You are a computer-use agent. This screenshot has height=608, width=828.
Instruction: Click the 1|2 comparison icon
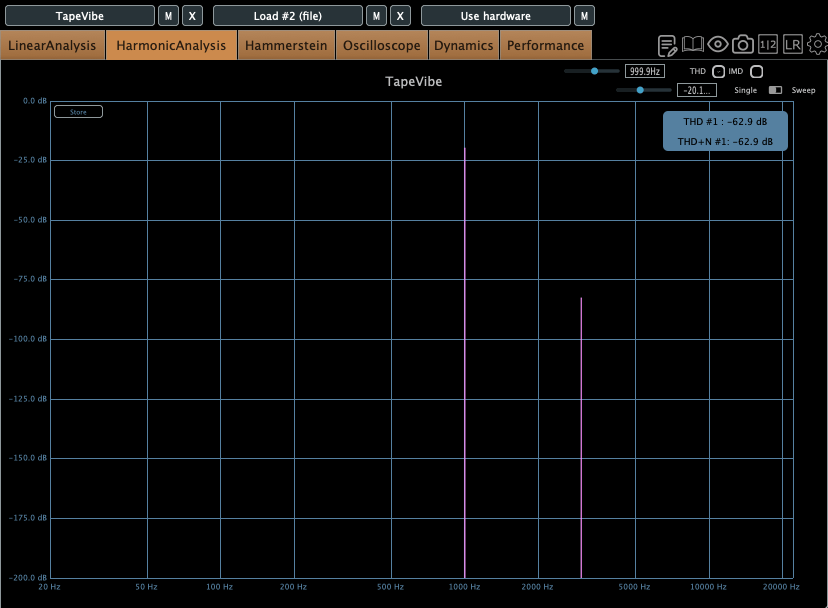tap(768, 45)
